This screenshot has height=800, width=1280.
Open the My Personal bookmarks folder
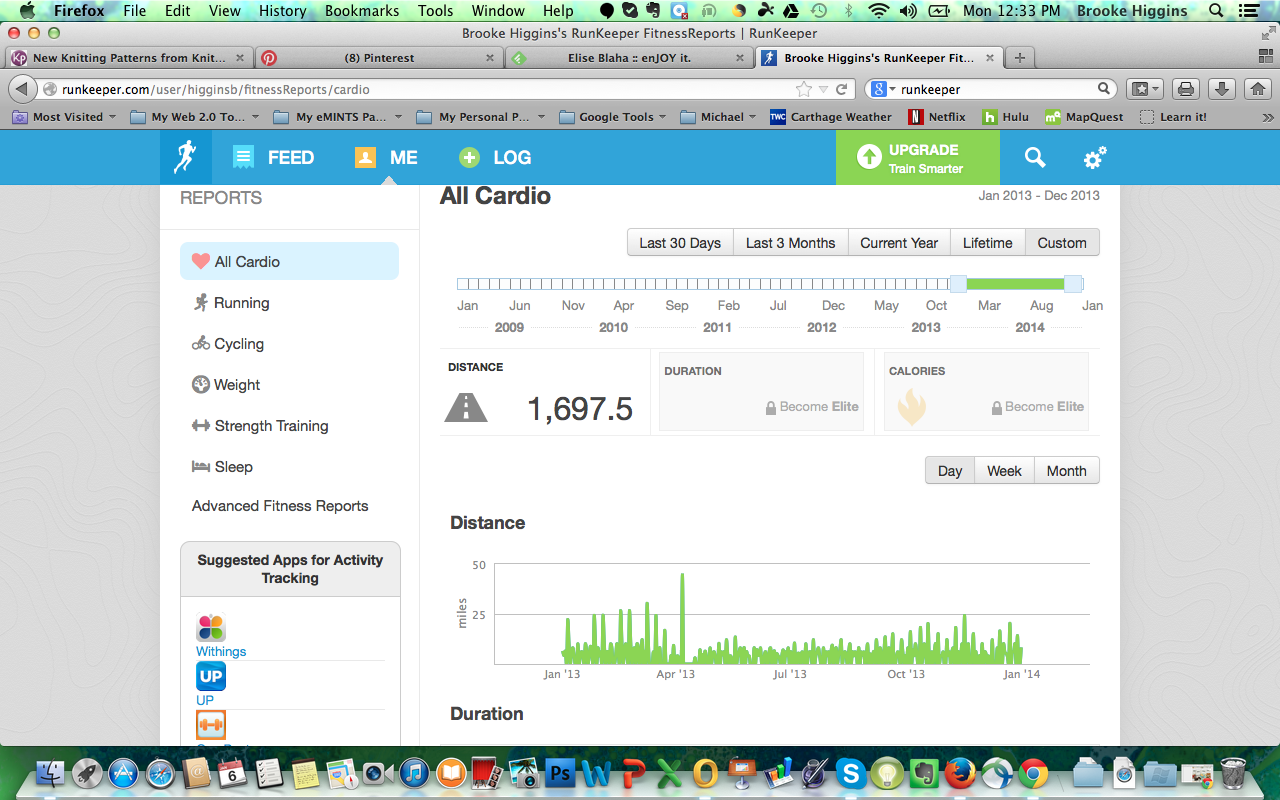481,117
